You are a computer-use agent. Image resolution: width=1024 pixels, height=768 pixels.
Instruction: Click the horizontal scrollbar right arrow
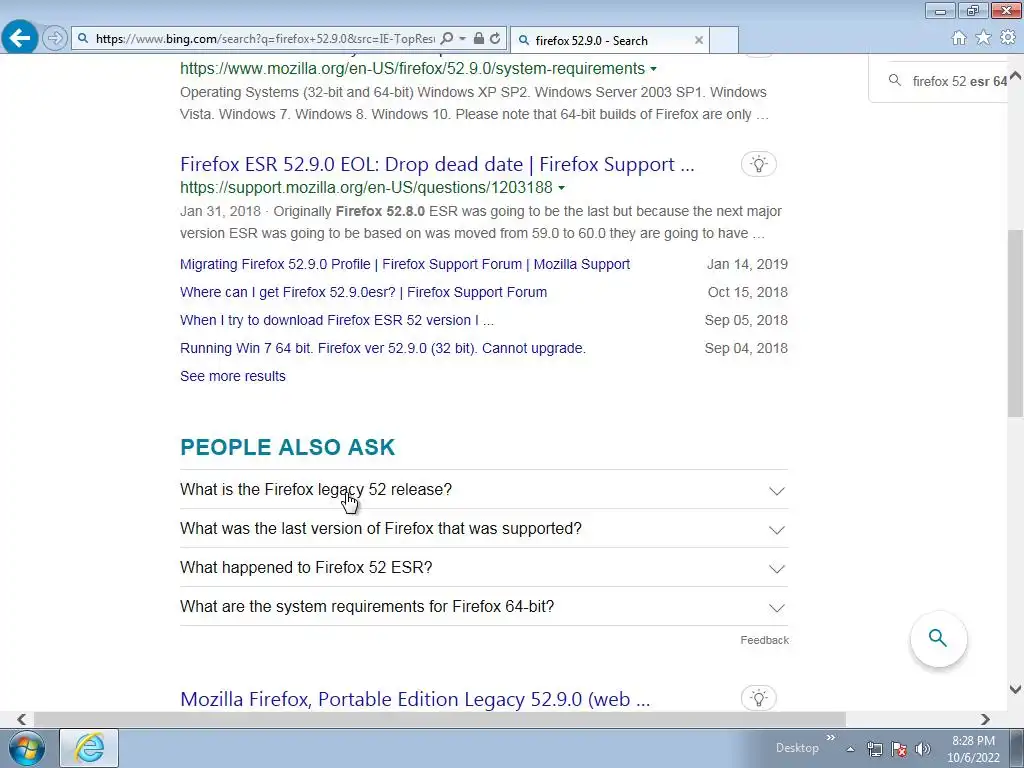point(985,719)
